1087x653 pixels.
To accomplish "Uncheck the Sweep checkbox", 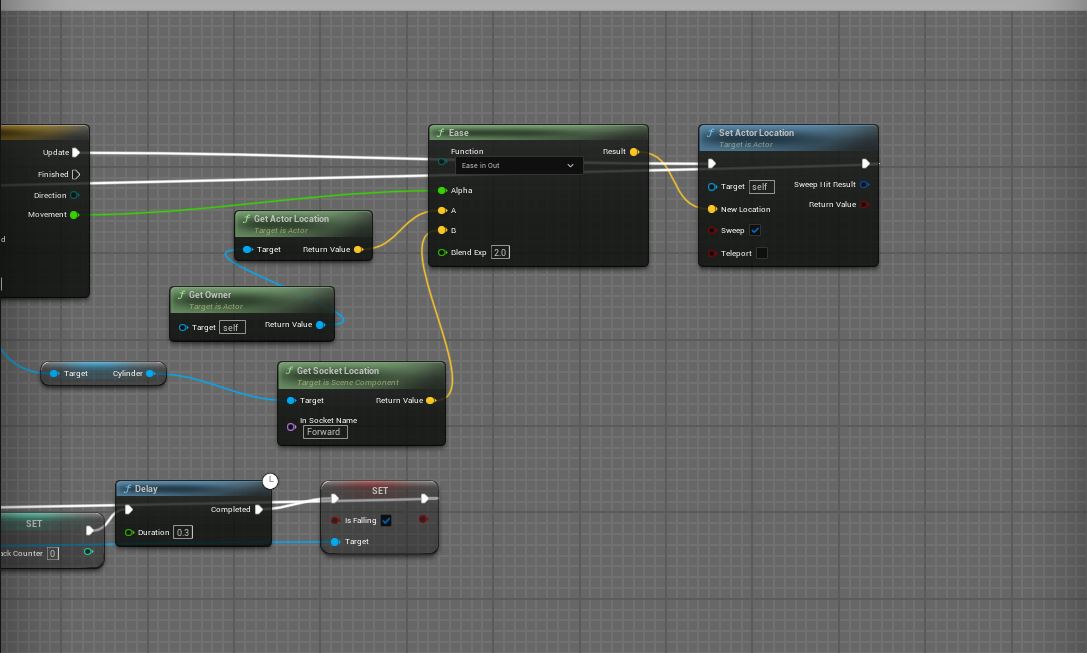I will 755,231.
